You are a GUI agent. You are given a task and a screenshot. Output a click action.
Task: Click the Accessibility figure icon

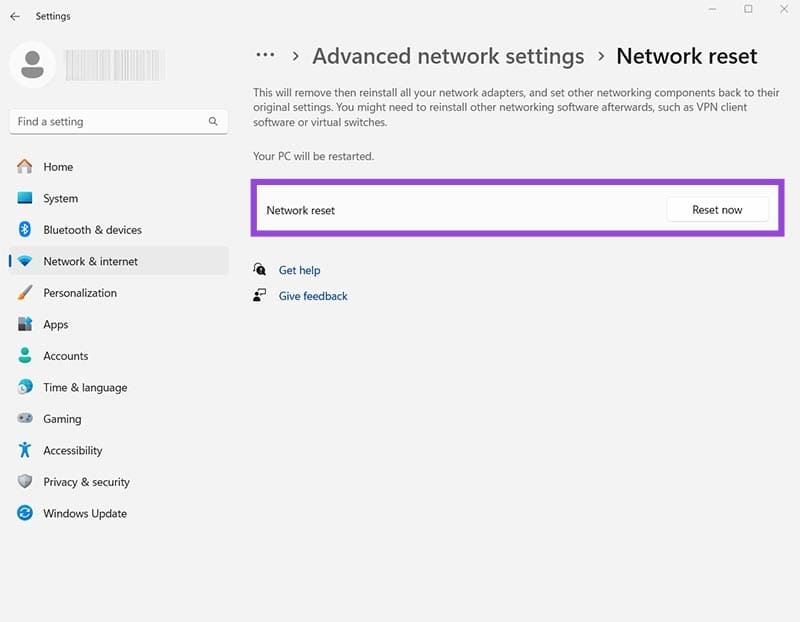pos(24,450)
